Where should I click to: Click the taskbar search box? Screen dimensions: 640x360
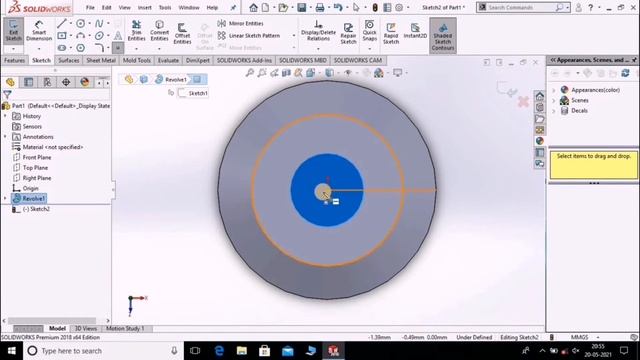click(103, 351)
